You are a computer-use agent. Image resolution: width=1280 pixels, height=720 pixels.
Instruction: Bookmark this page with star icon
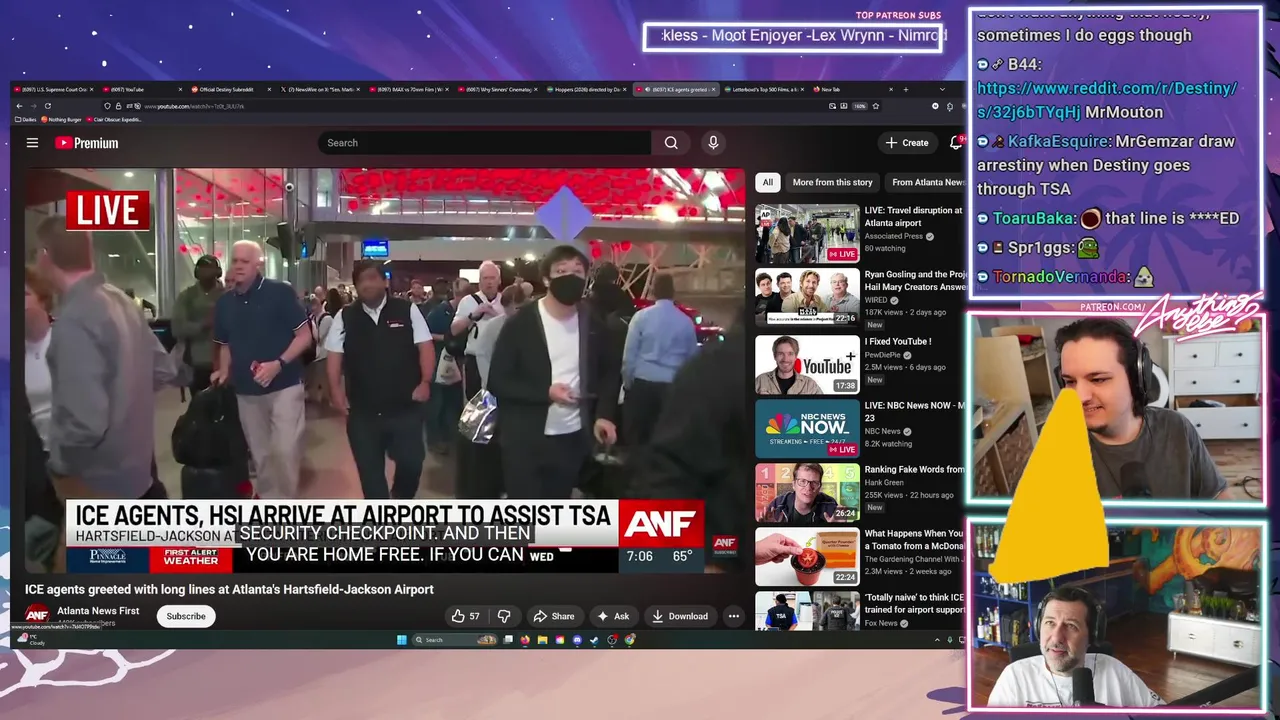(x=876, y=106)
